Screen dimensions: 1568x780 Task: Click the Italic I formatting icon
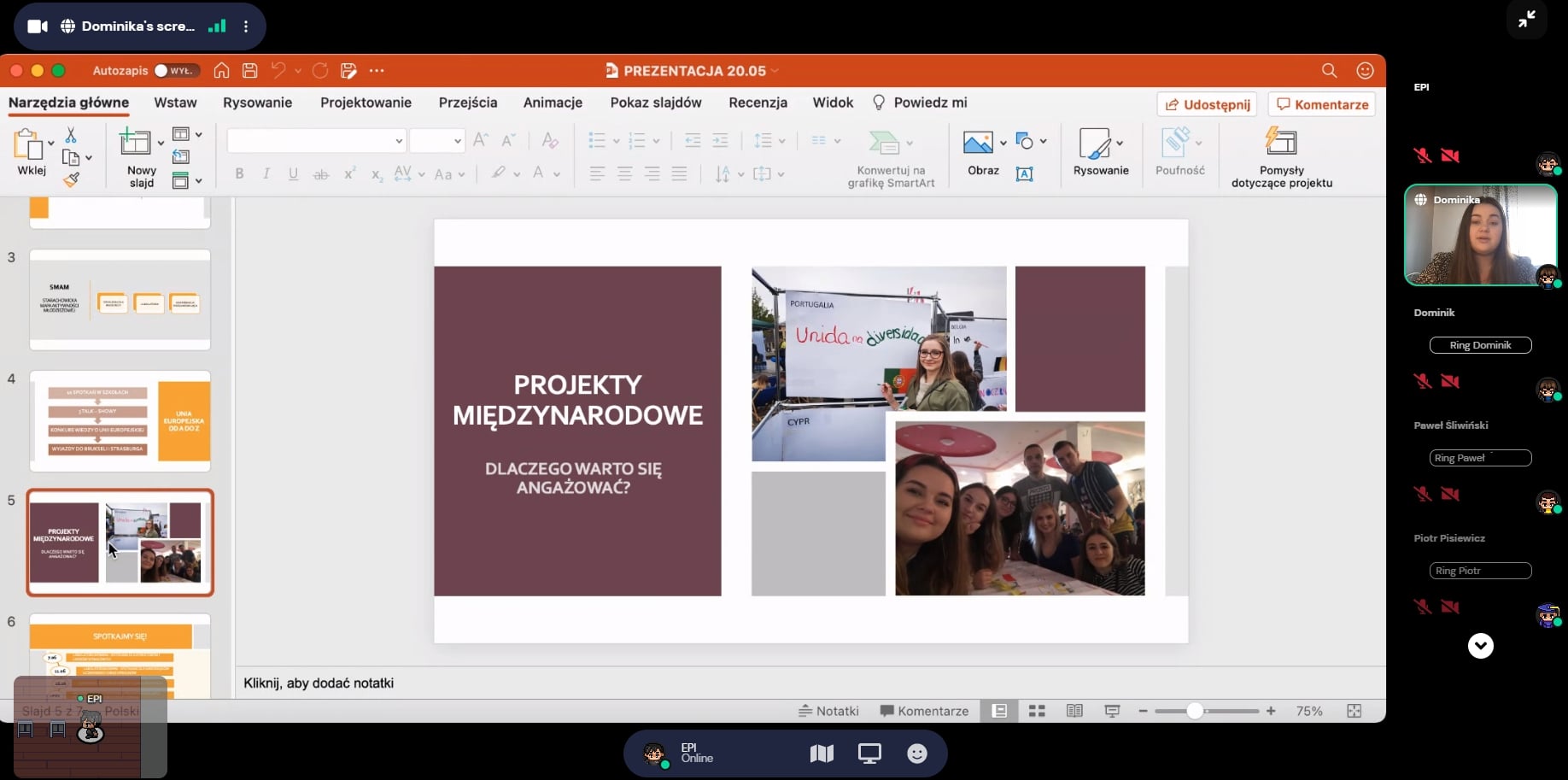coord(266,173)
